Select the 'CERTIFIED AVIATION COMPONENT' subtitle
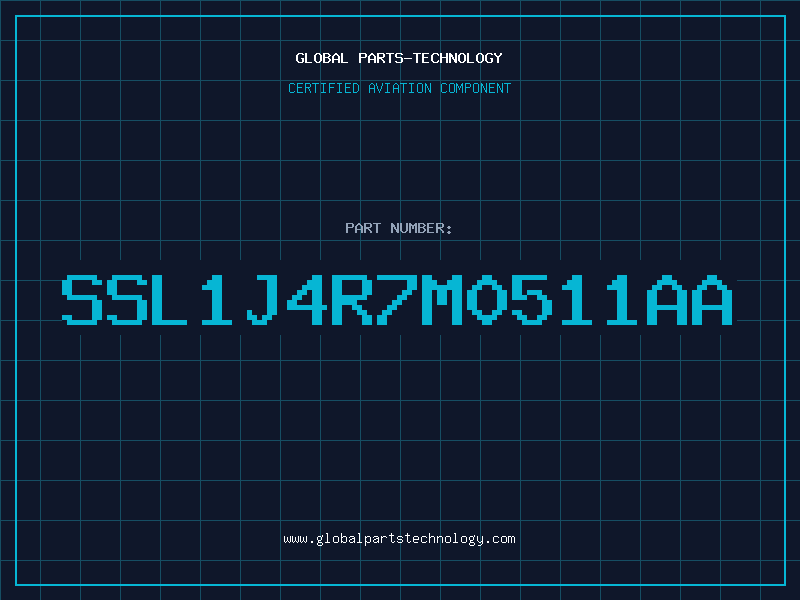 (399, 88)
